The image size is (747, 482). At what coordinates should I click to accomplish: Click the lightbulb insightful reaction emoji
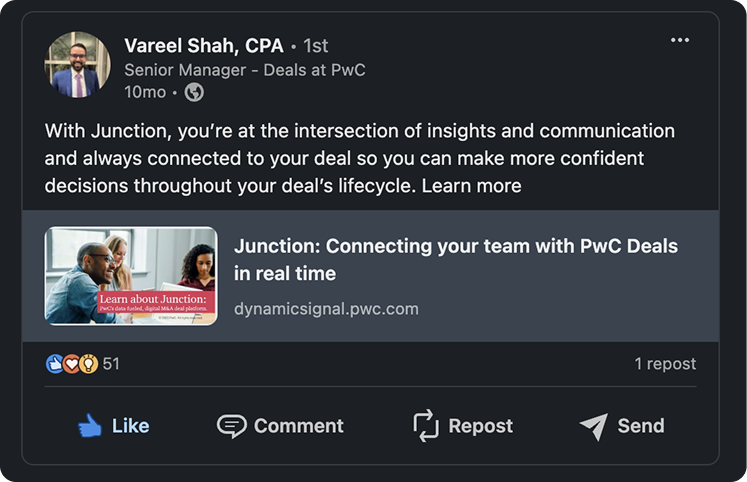[x=88, y=364]
